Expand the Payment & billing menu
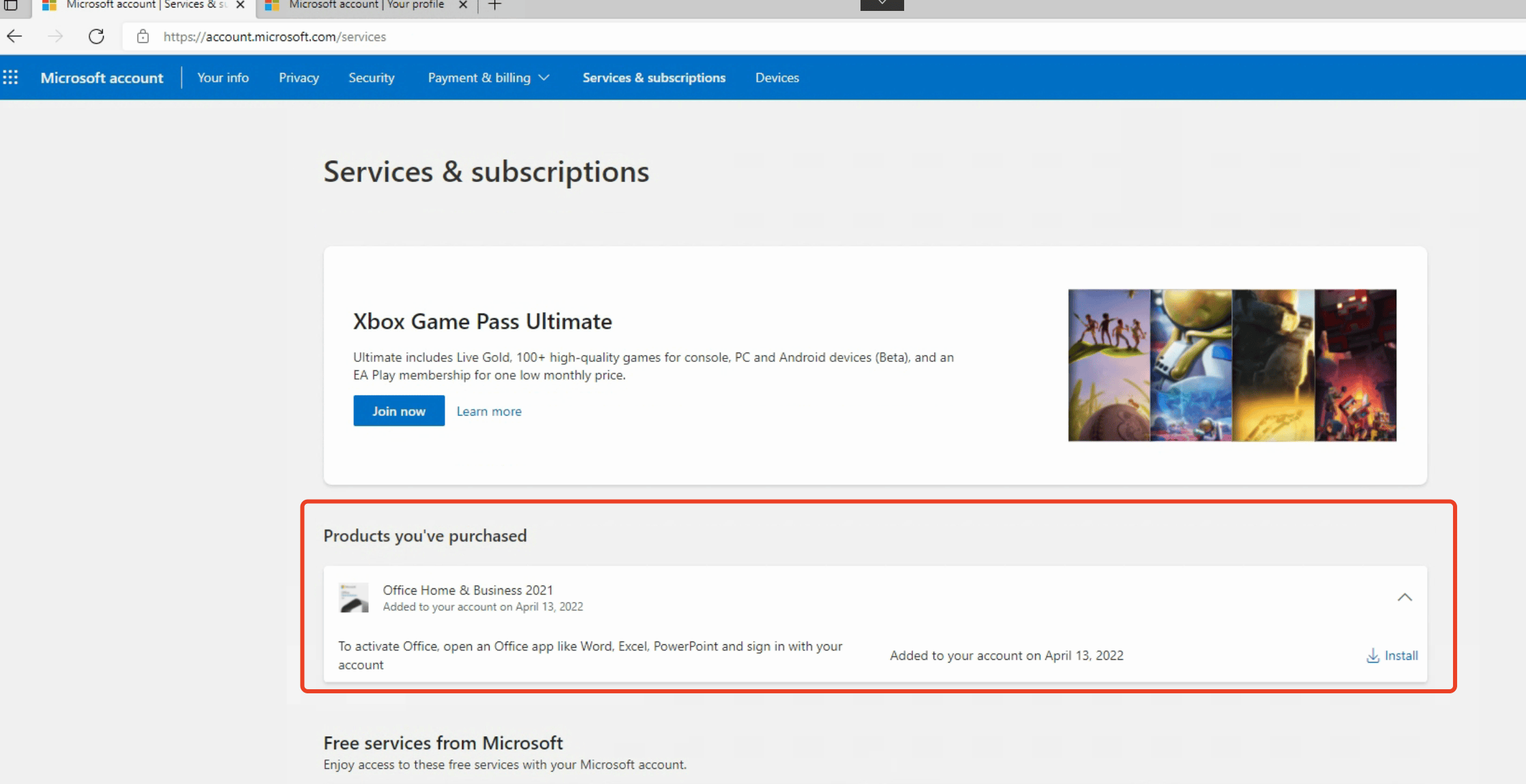Viewport: 1526px width, 784px height. 488,78
